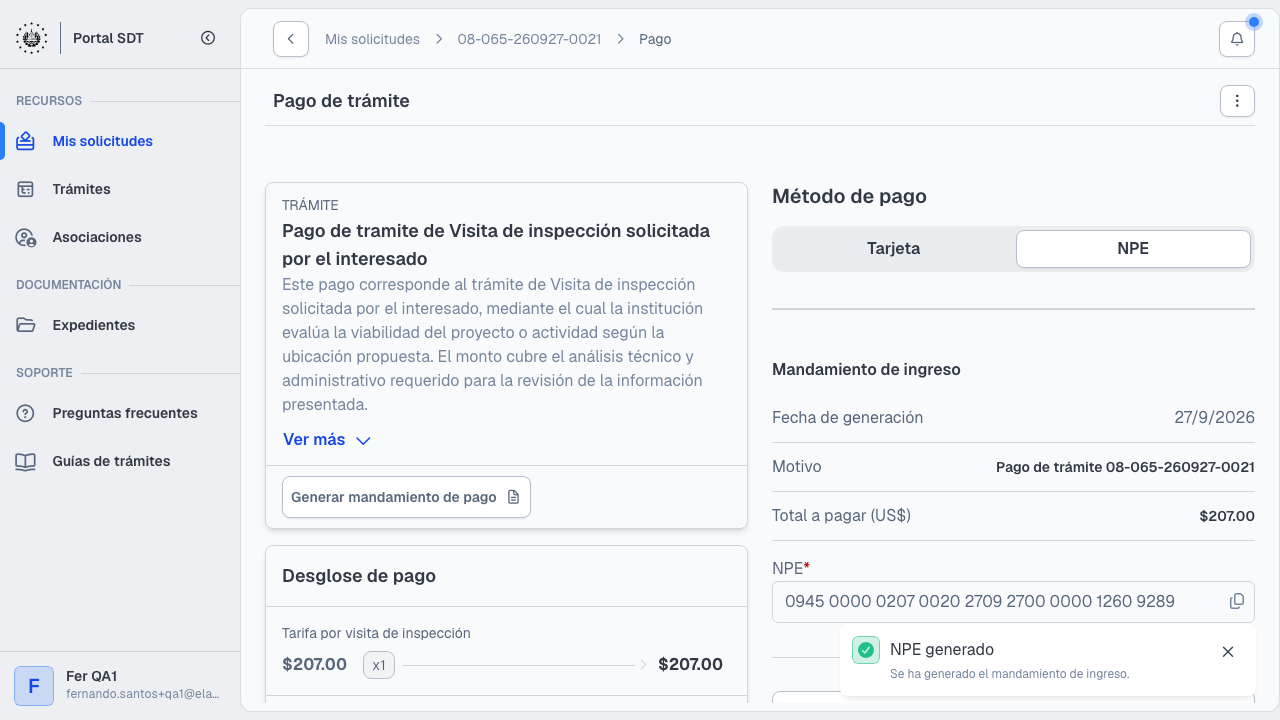Open breadcrumb 08-065-260927-0021

(x=529, y=39)
